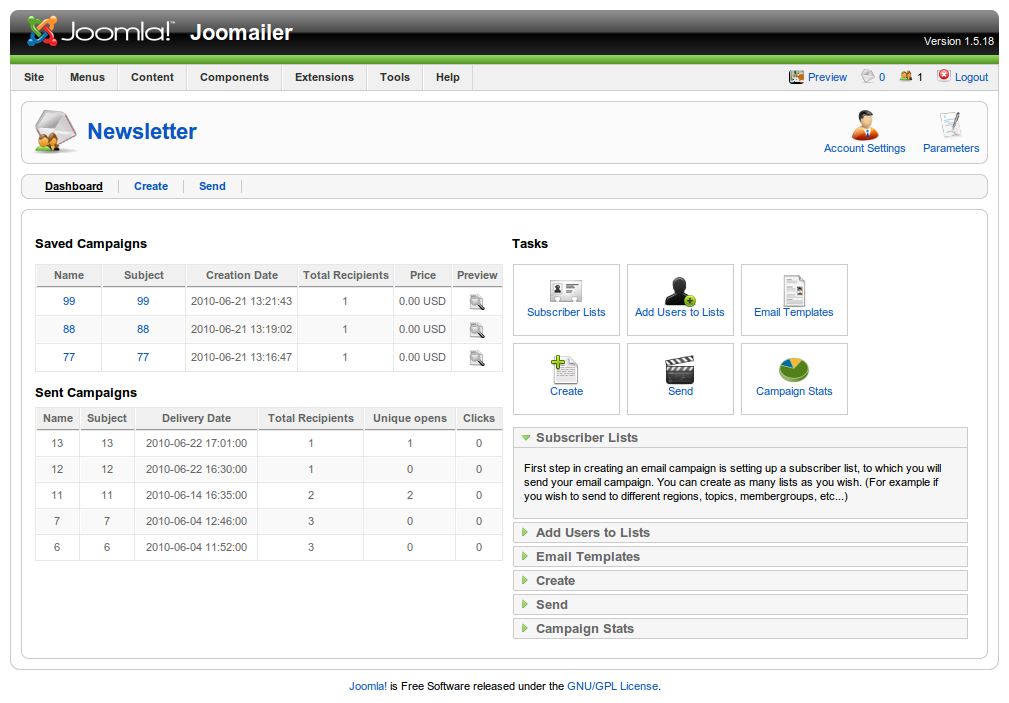Screen dimensions: 1009x703
Task: Expand the Email Templates accordion section
Action: 587,557
